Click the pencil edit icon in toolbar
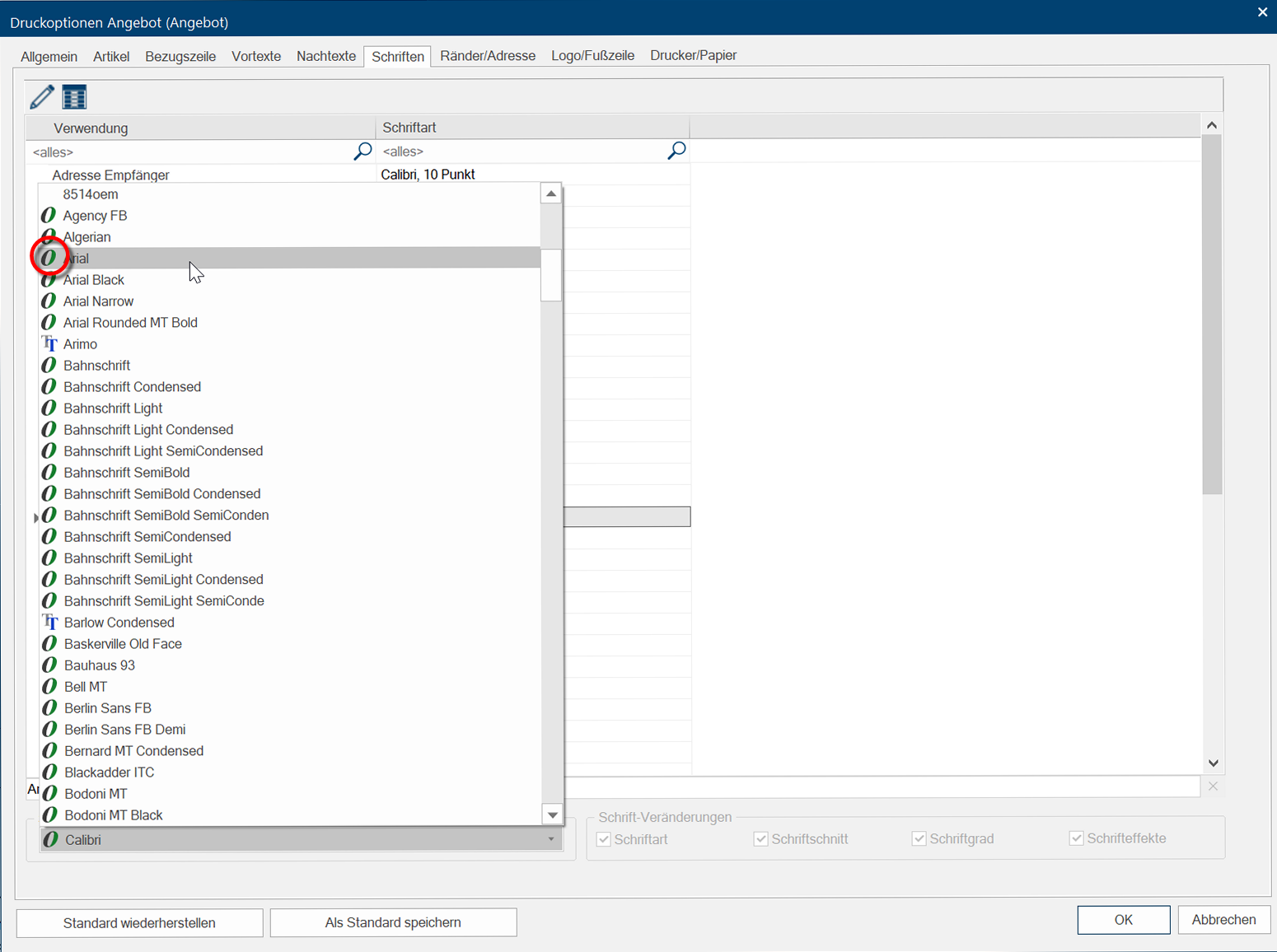1277x952 pixels. tap(42, 97)
